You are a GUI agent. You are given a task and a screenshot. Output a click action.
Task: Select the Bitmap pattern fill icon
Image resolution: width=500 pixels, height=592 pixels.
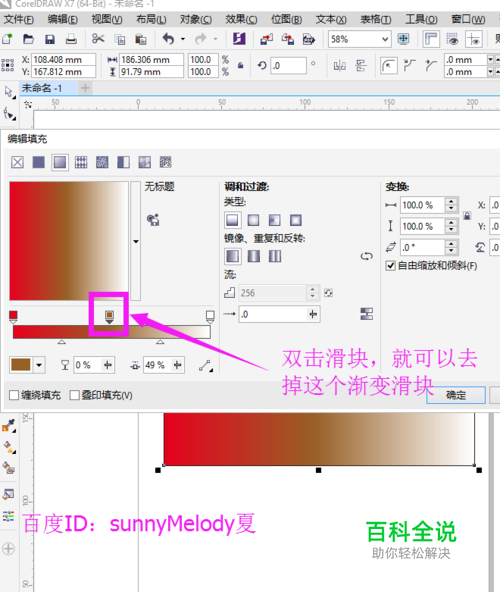click(102, 162)
